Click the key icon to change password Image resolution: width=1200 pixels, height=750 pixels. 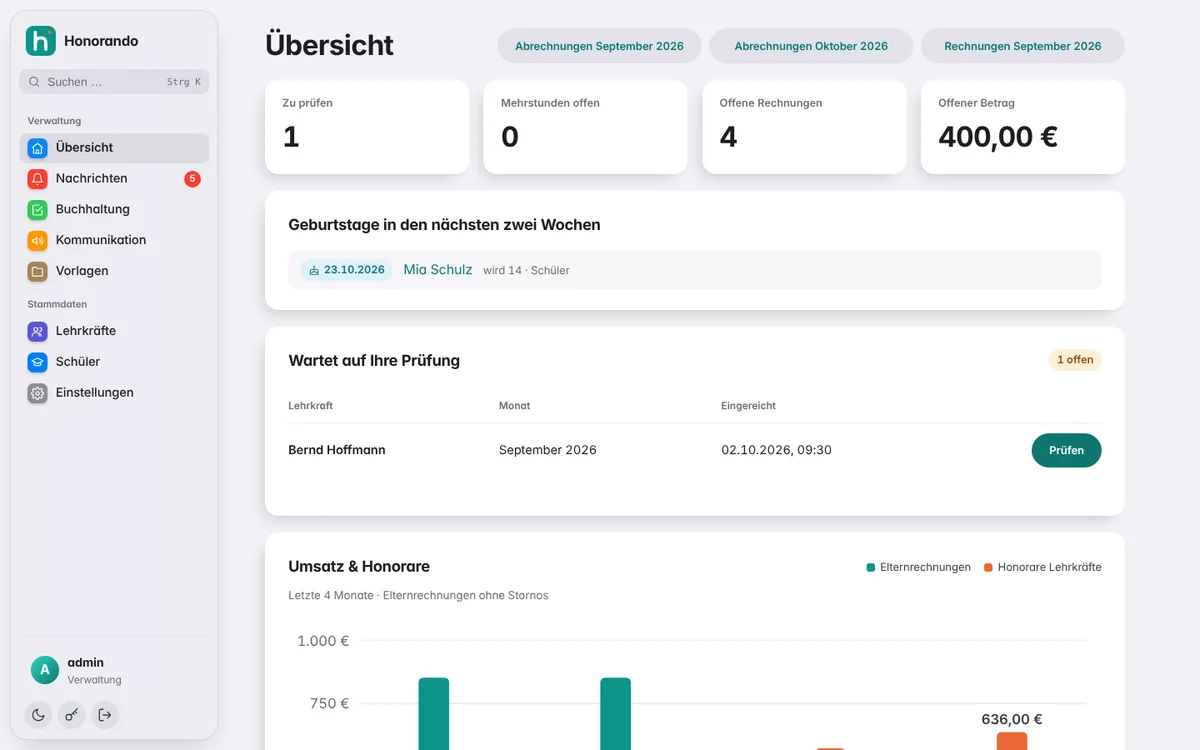71,714
